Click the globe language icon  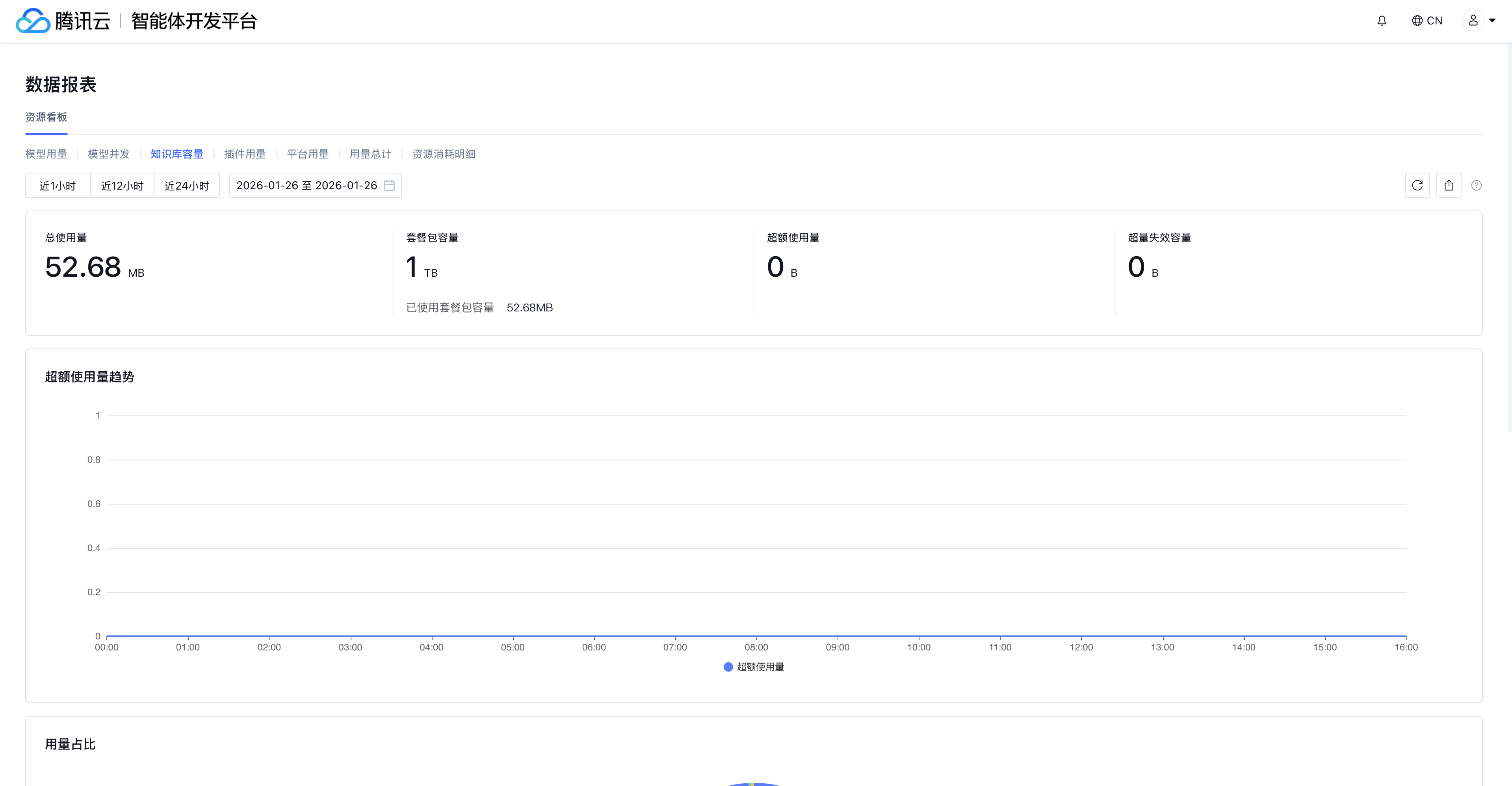(x=1417, y=21)
